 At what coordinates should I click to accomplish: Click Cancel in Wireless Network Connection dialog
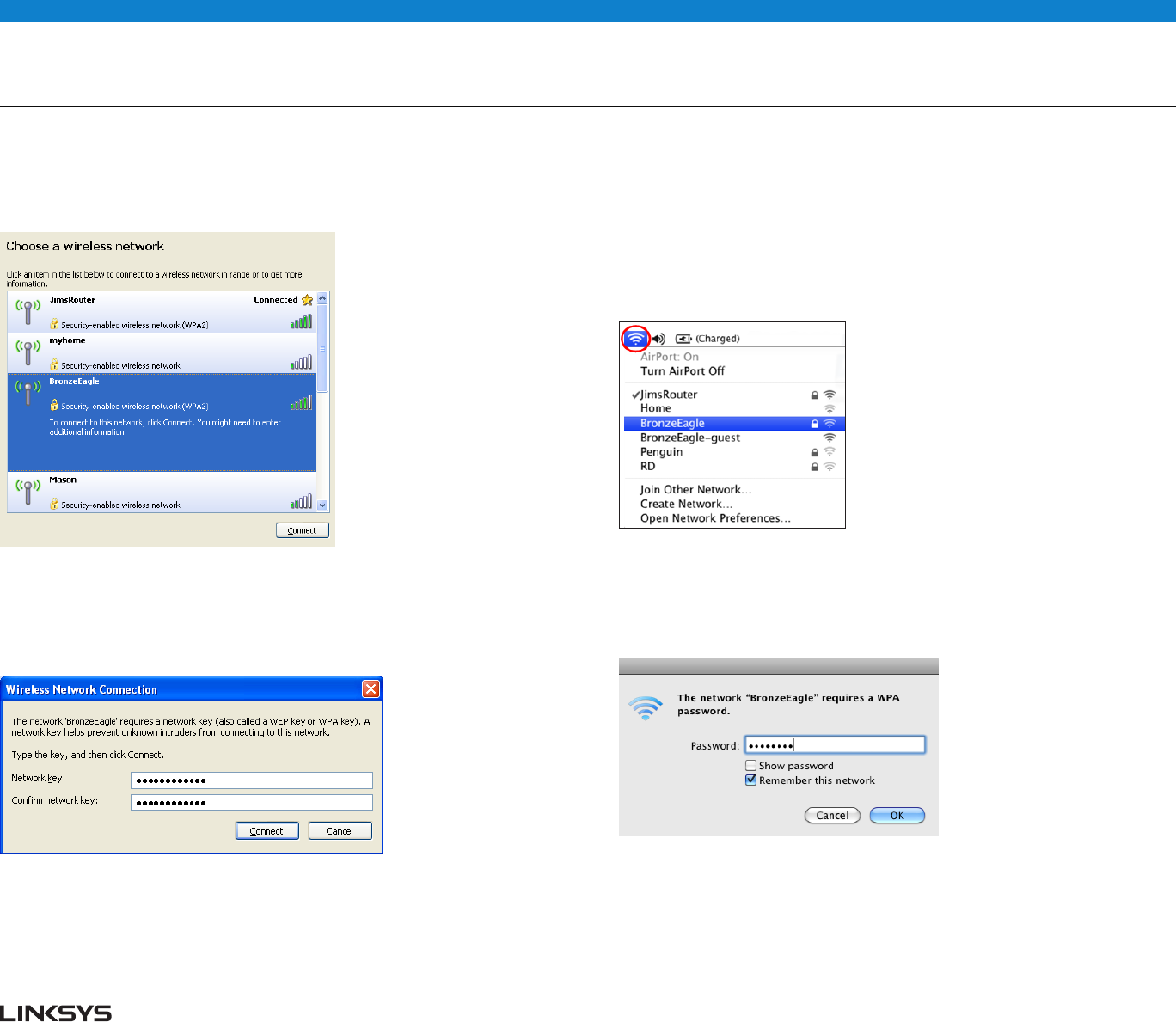click(x=340, y=831)
